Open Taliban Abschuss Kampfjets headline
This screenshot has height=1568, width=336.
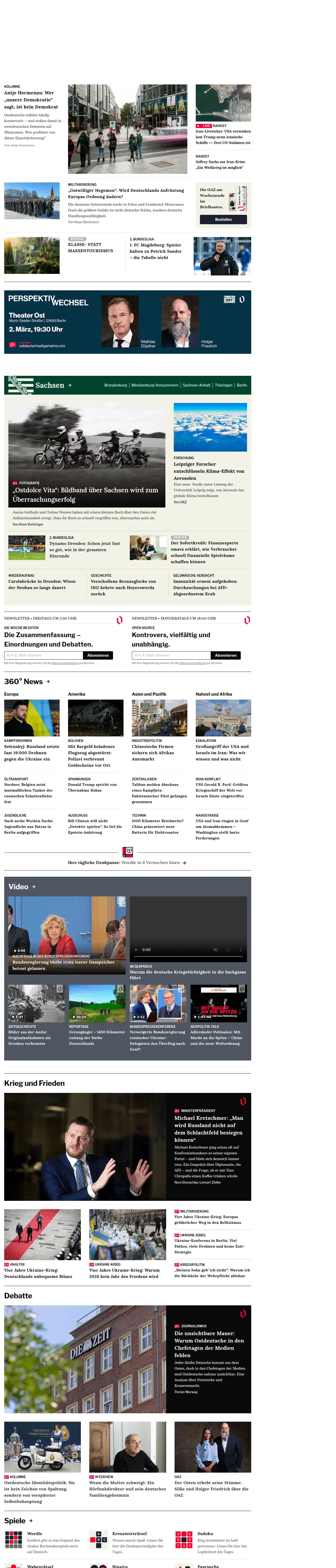pyautogui.click(x=159, y=793)
